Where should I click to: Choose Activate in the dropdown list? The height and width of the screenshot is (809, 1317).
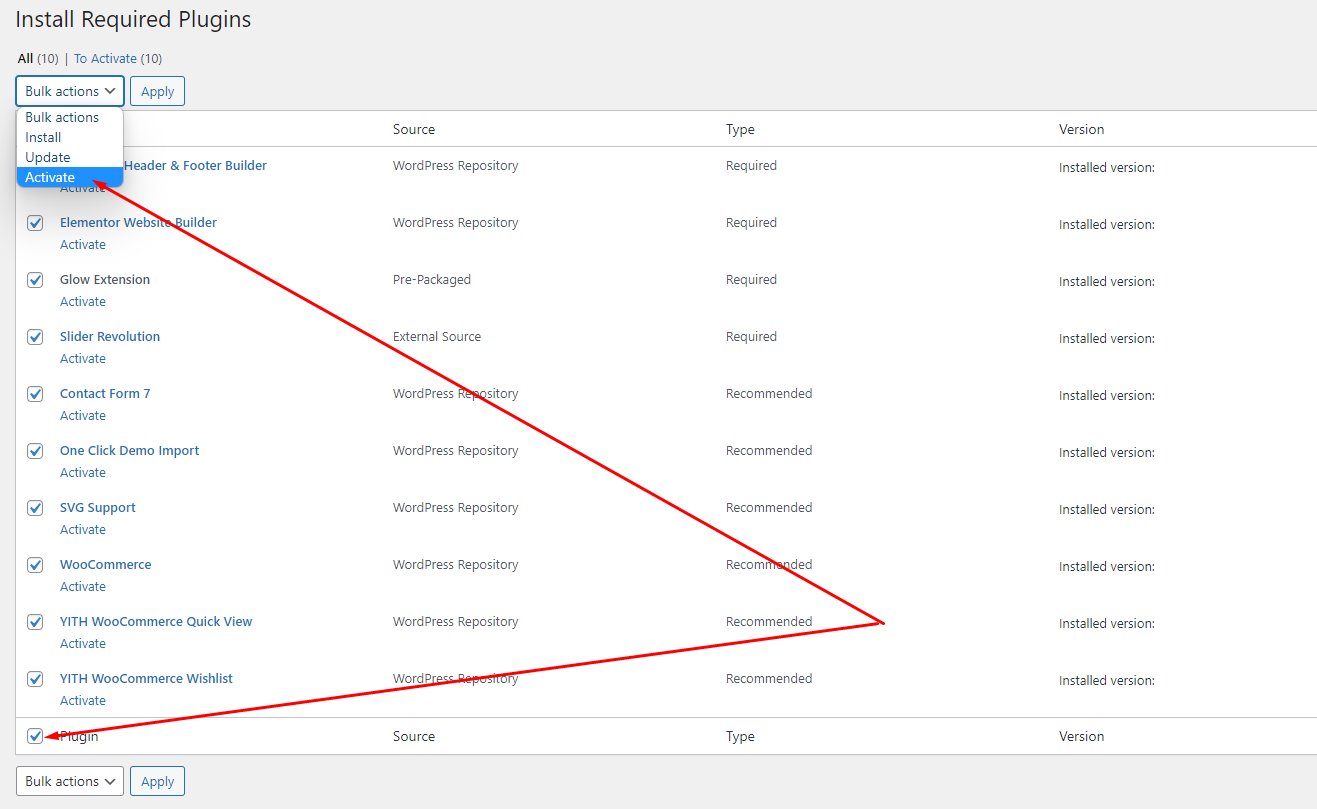(70, 177)
